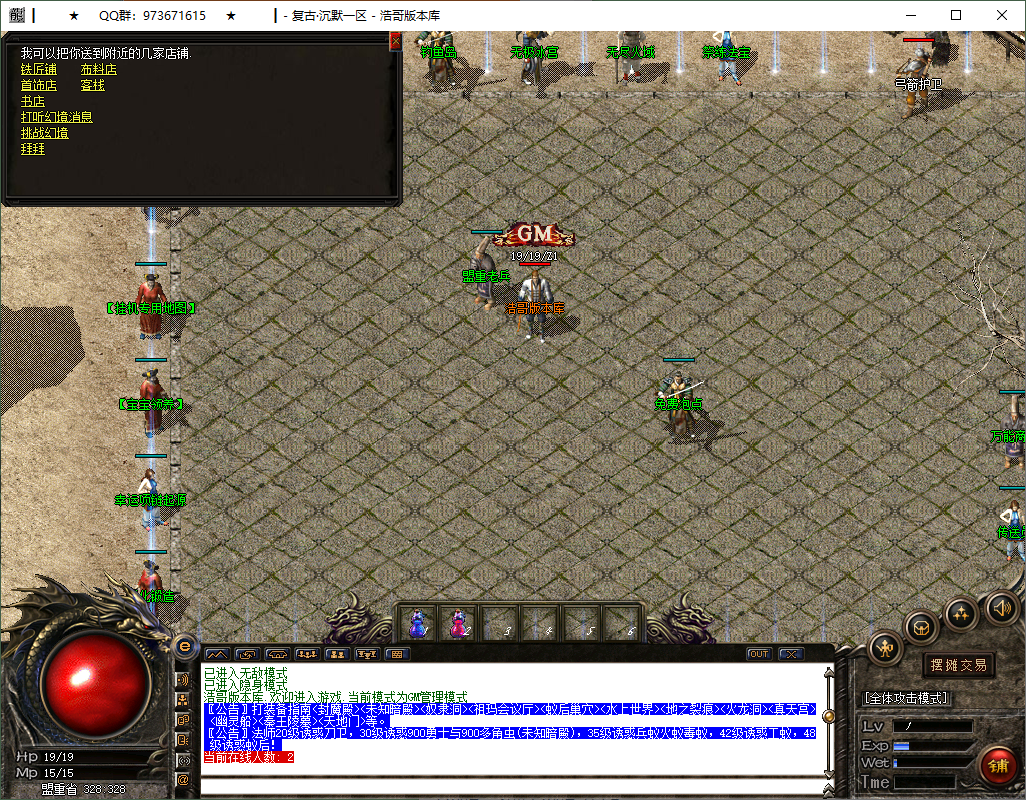1026x800 pixels.
Task: Click the 铁匠铺 blacksmith link
Action: [x=39, y=69]
